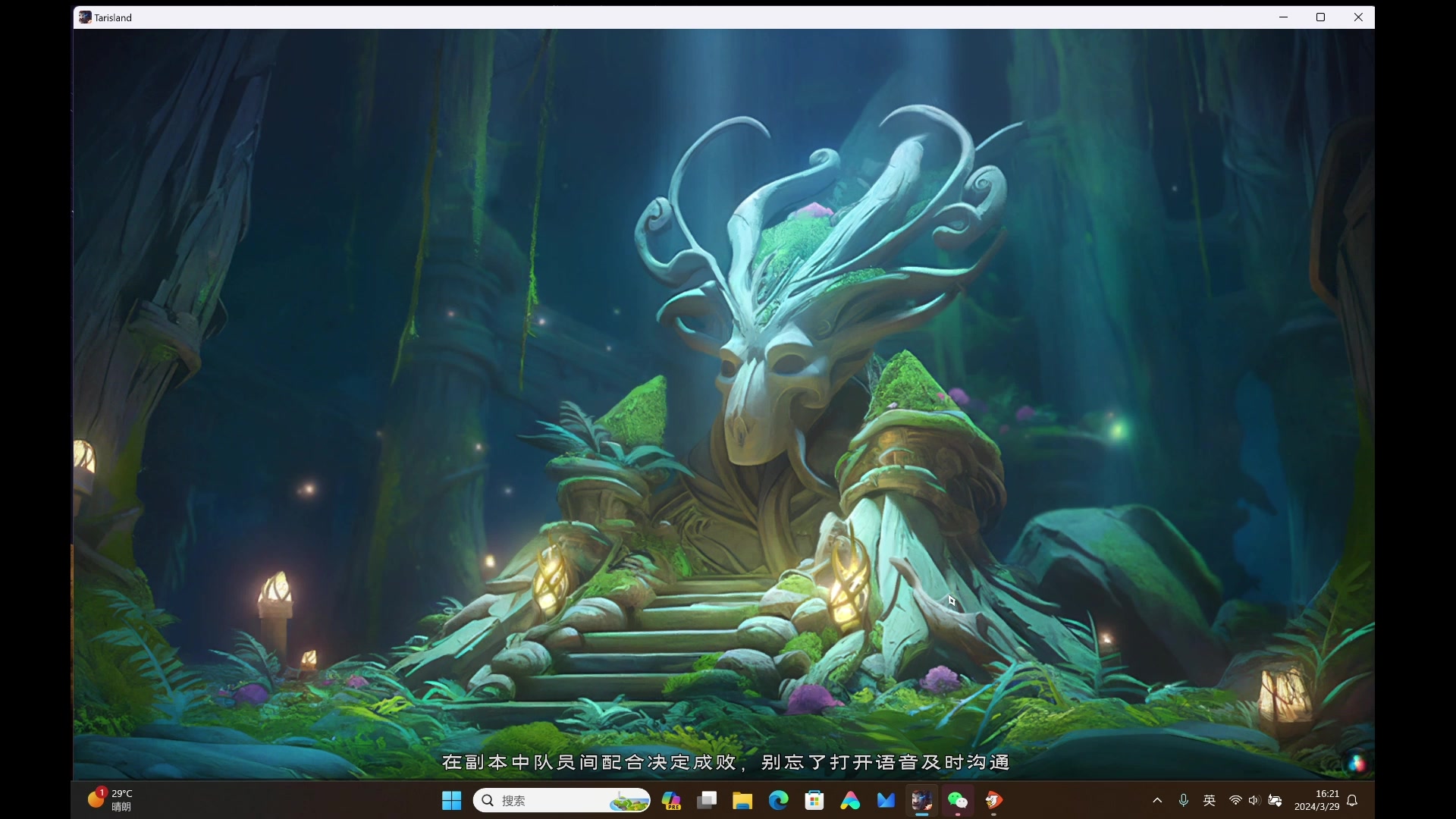Open the Windows Start menu
This screenshot has height=819, width=1456.
452,800
